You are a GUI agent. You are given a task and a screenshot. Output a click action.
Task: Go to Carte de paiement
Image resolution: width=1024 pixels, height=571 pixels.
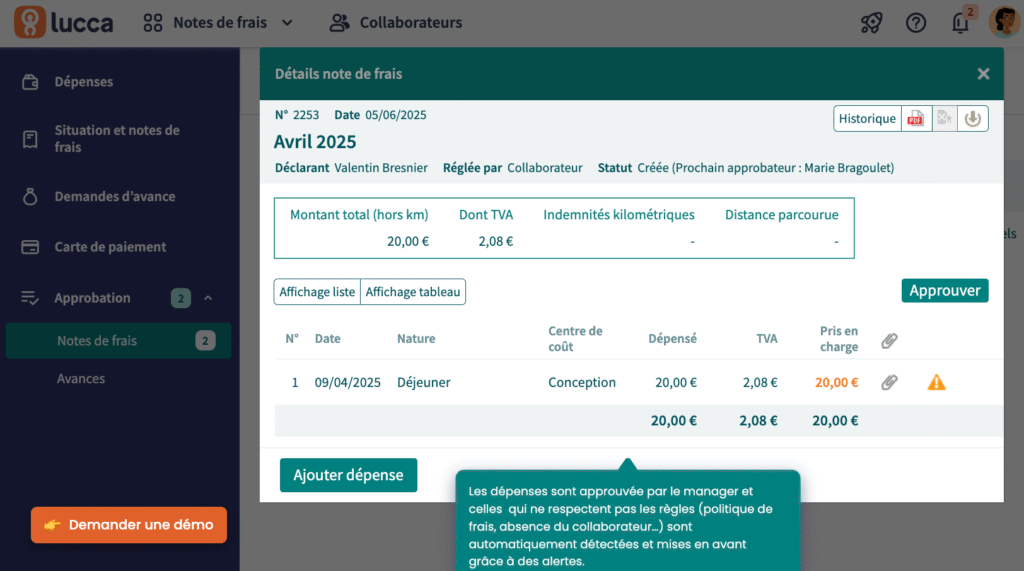pos(110,247)
